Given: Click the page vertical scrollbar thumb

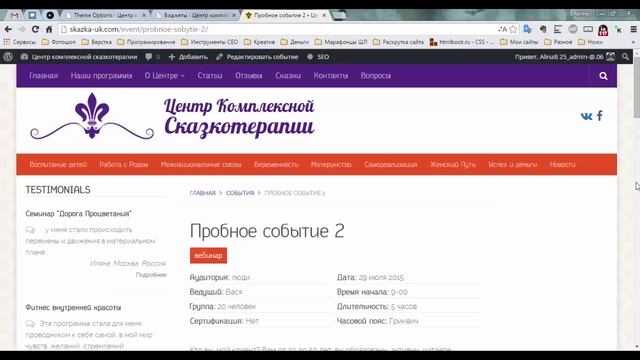Looking at the screenshot, I should click(636, 88).
